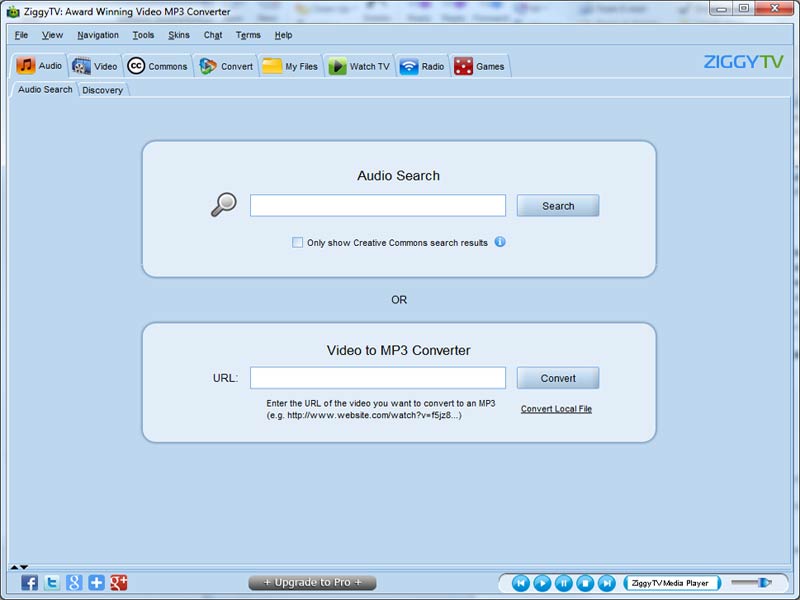
Task: Click the ZiggyTV app icon in title bar
Action: click(x=13, y=11)
